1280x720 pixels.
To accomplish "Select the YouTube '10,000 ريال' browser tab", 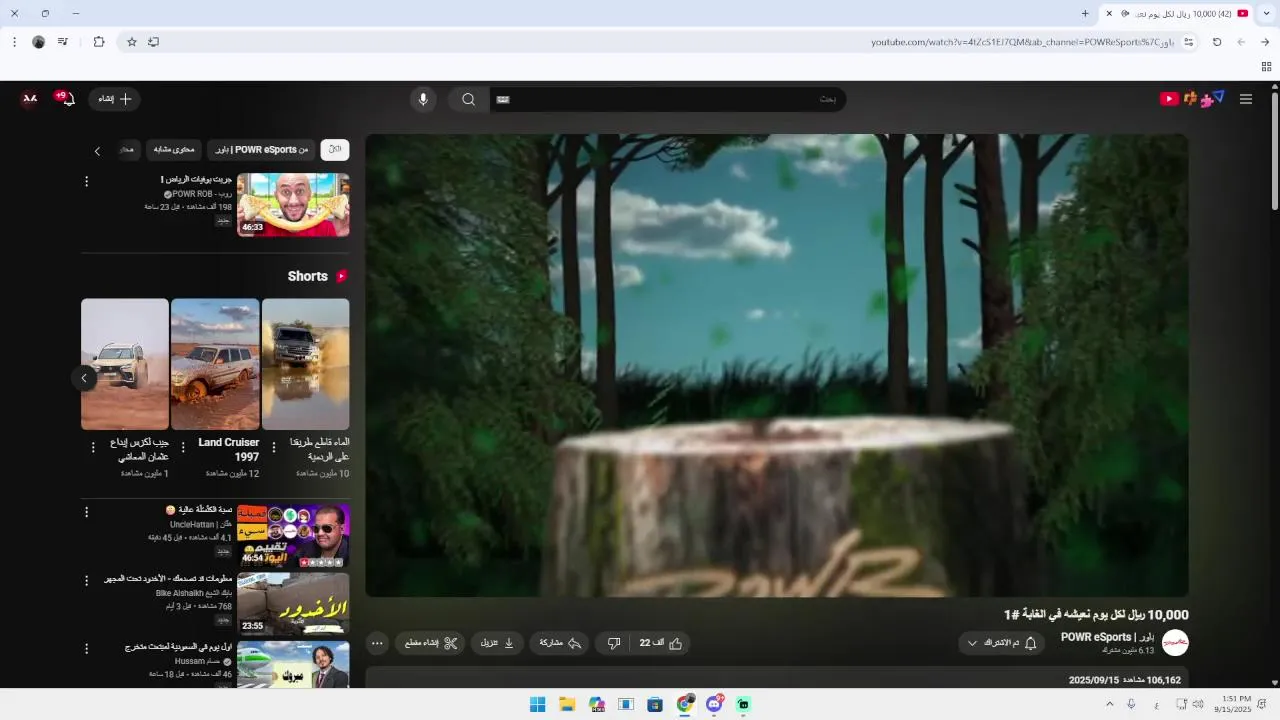I will coord(1176,13).
